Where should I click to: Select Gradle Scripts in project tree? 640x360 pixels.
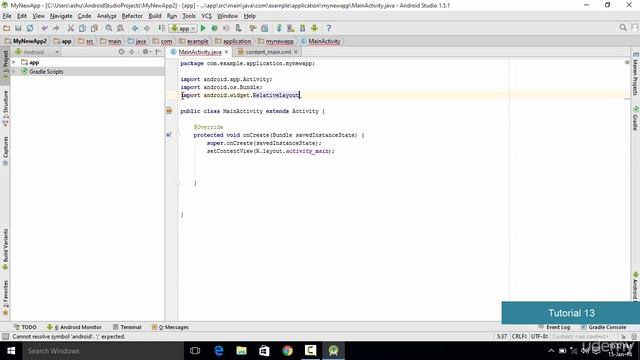(x=46, y=71)
